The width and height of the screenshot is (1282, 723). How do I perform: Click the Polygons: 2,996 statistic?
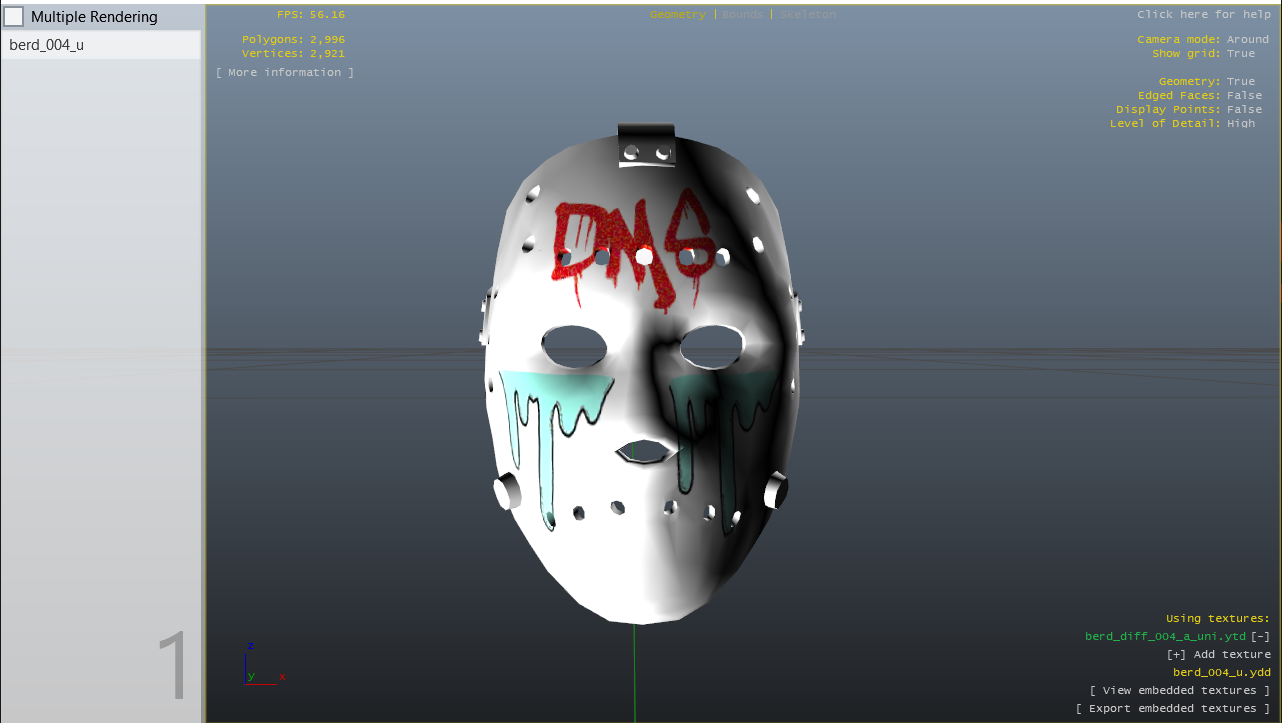293,40
